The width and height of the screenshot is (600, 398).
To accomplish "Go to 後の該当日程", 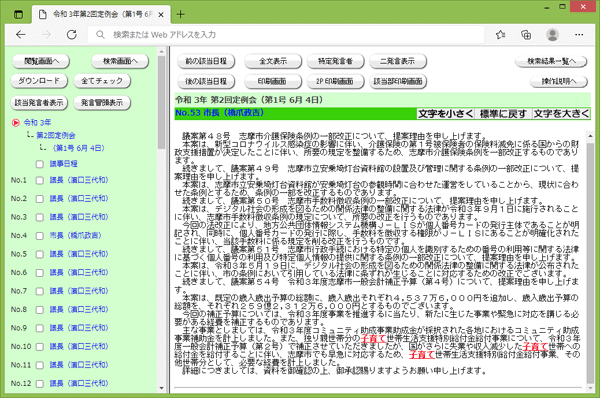I will coord(206,81).
